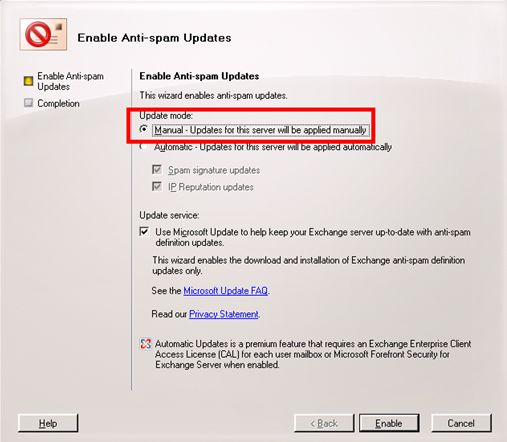The width and height of the screenshot is (507, 442).
Task: Select Enable Anti-spam Updates step label
Action: click(70, 81)
